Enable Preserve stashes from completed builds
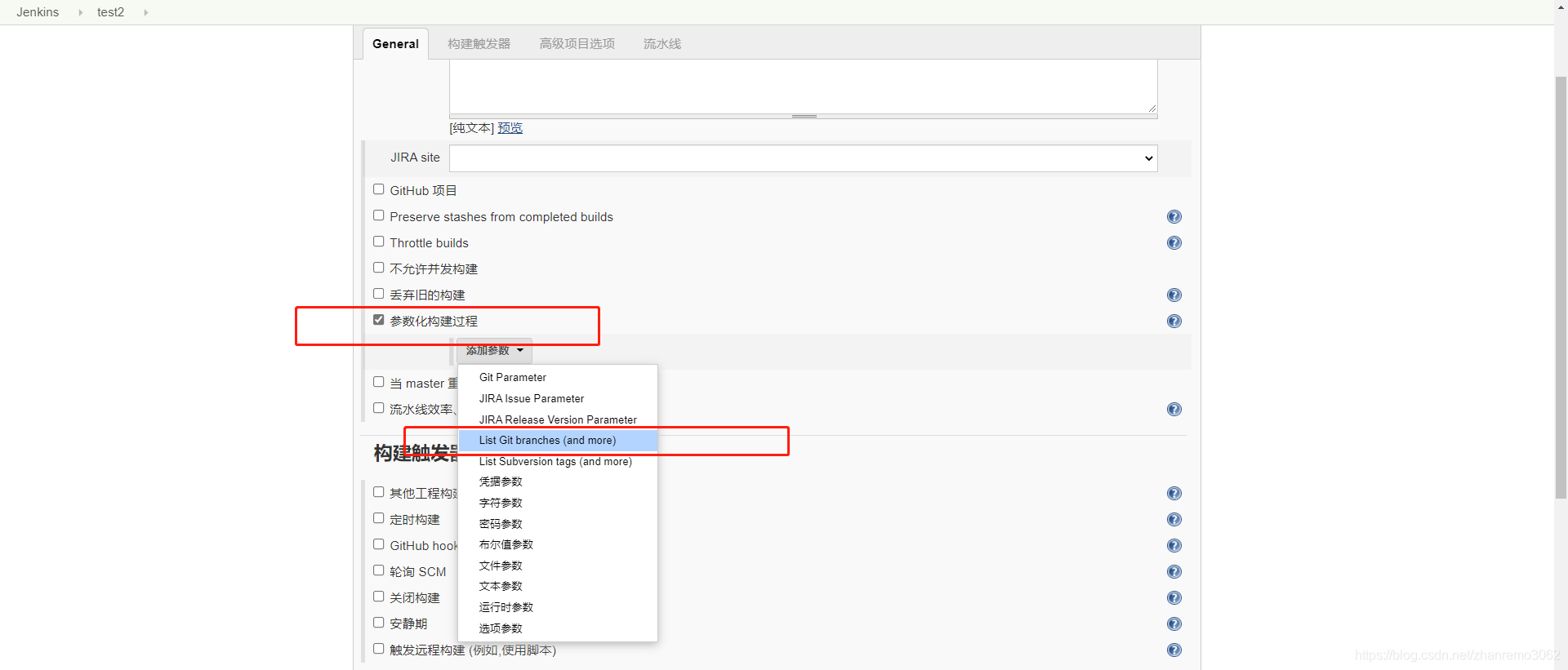Viewport: 1568px width, 670px height. tap(378, 215)
